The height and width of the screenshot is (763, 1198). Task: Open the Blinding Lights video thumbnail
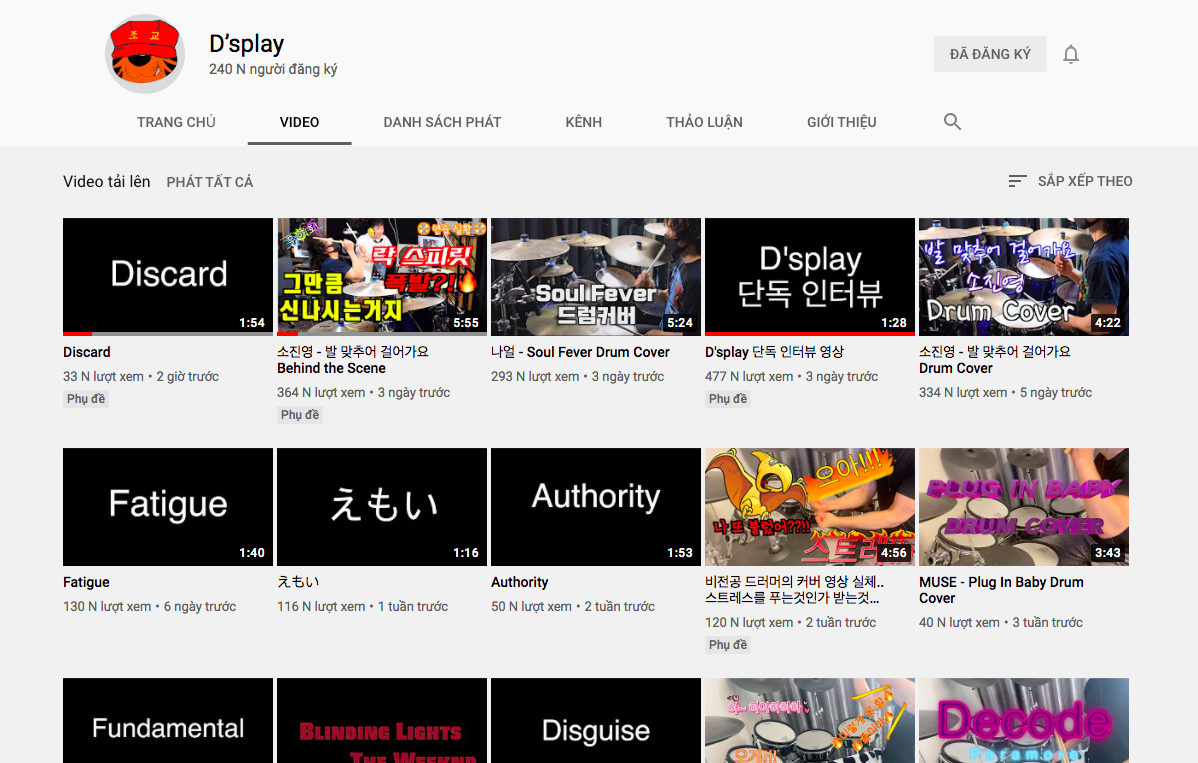click(382, 720)
